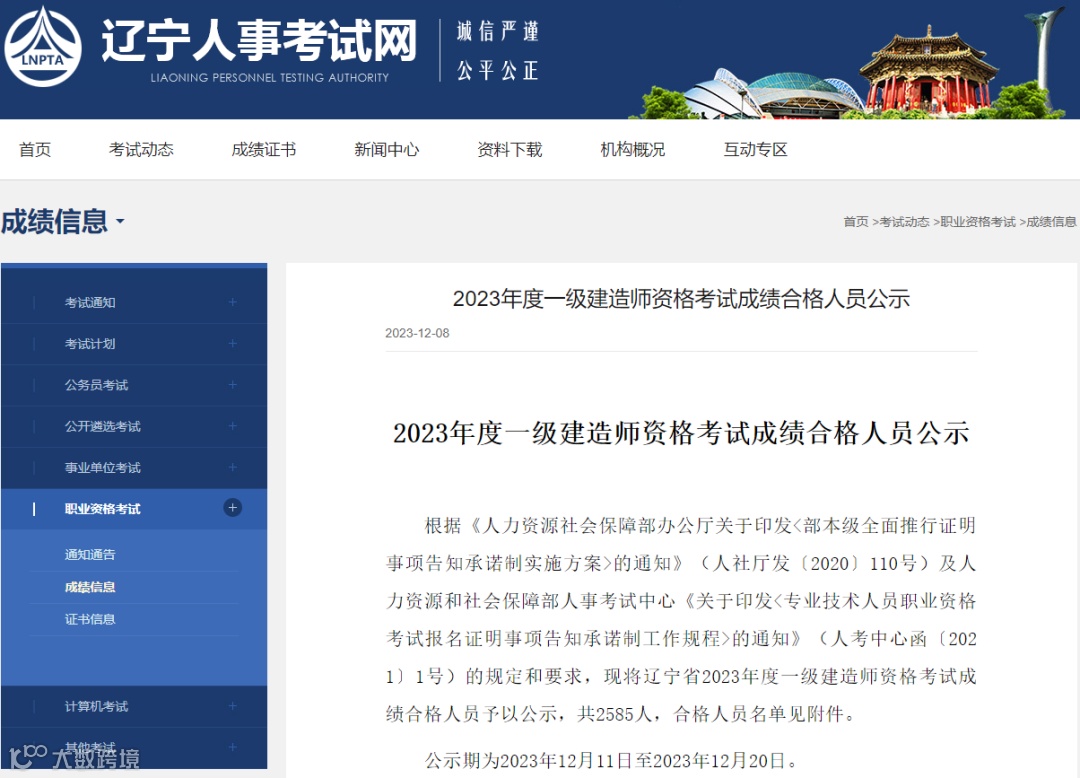The width and height of the screenshot is (1080, 778).
Task: Open the 资料下载 navigation item
Action: (x=510, y=150)
